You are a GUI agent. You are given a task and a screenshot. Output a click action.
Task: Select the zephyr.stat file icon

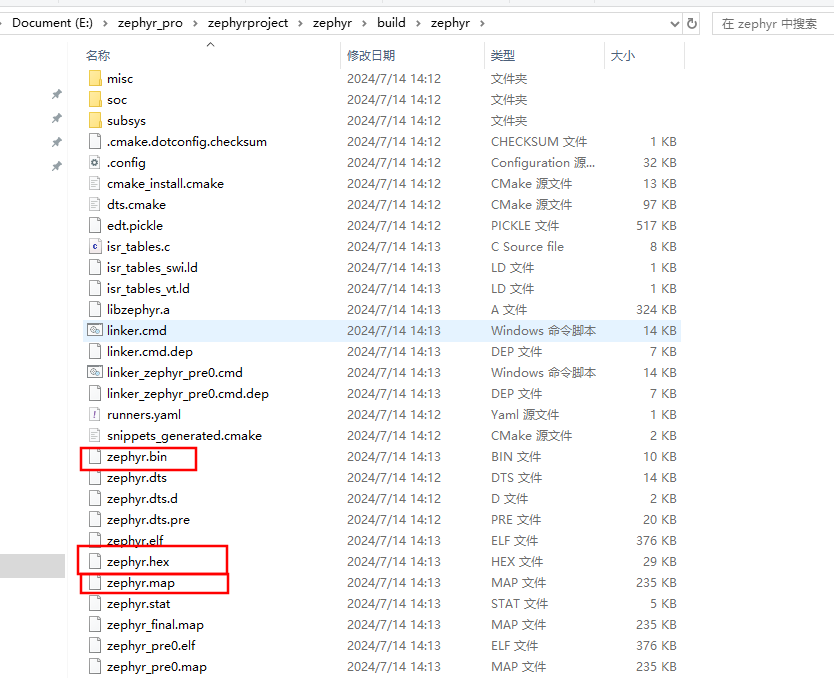[95, 603]
